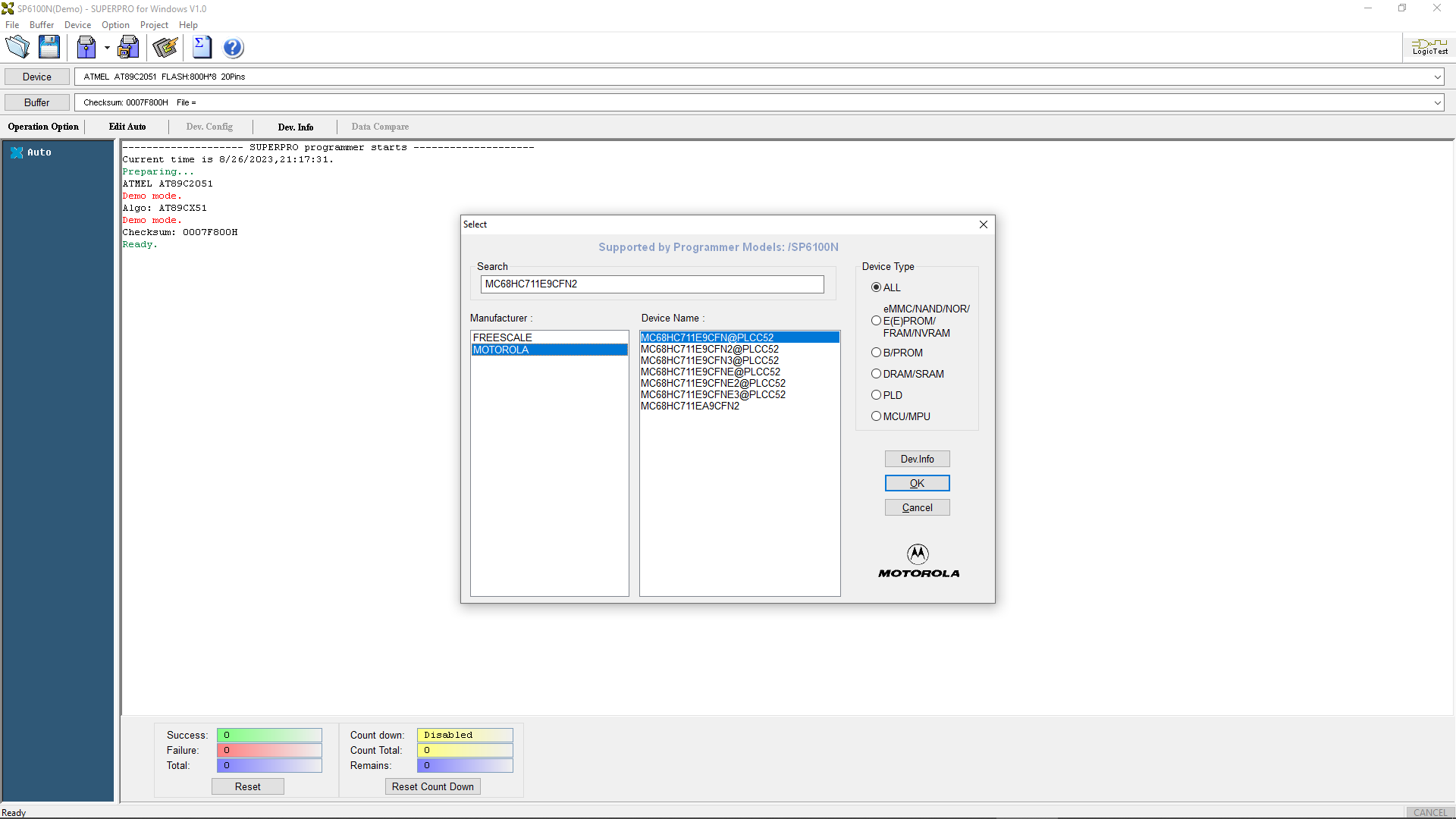
Task: Click the chip with lightning bolt icon
Action: pos(165,48)
